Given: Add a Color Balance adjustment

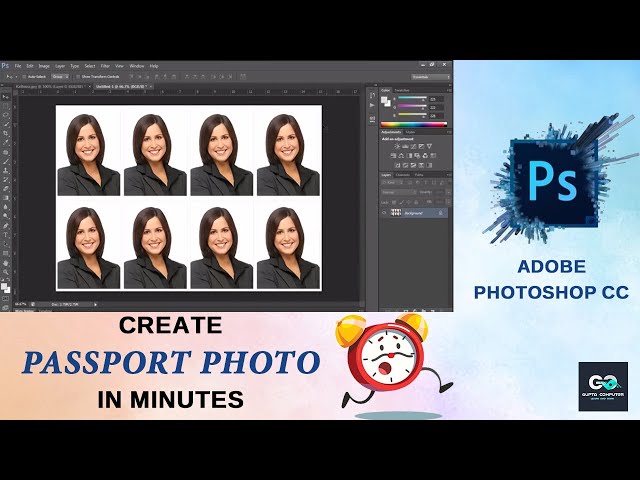Looking at the screenshot, I should (401, 156).
